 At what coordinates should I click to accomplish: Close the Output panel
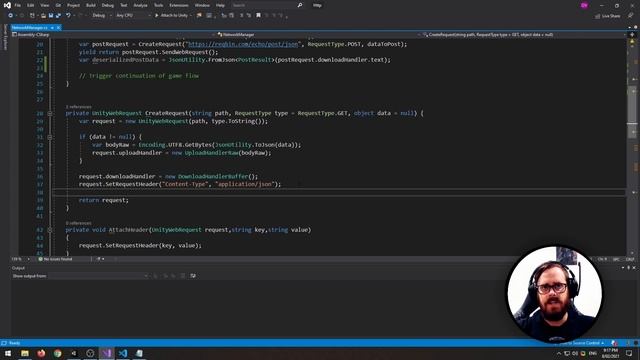634,268
